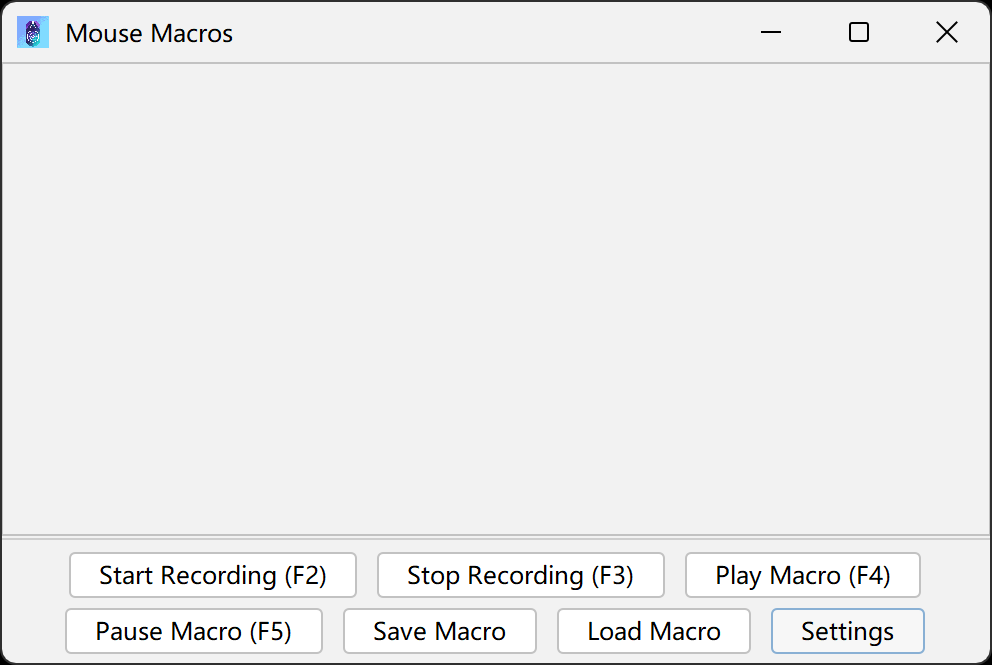Play the macro with the F4 button
This screenshot has width=992, height=665.
802,575
